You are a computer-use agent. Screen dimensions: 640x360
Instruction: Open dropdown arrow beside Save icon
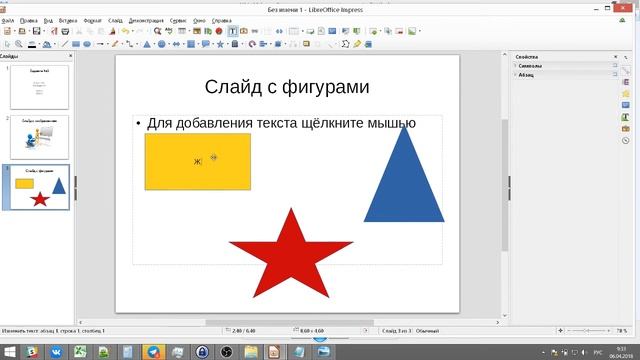(x=44, y=31)
